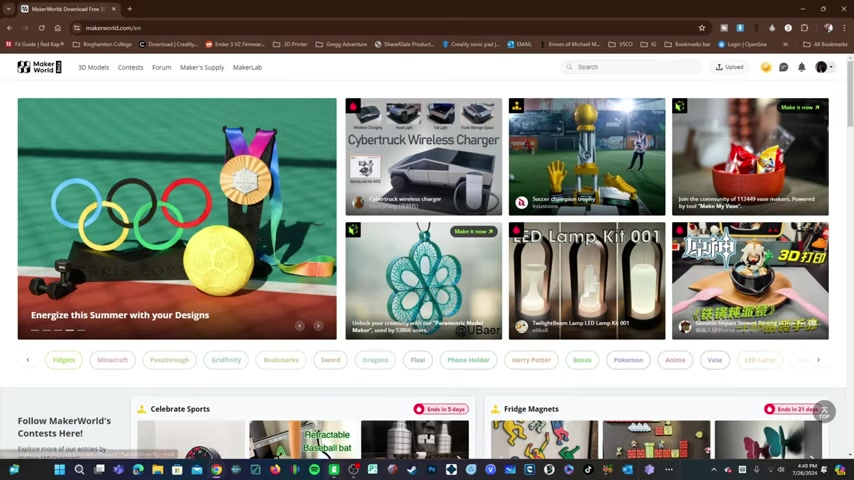Open the Contests menu

click(x=130, y=67)
